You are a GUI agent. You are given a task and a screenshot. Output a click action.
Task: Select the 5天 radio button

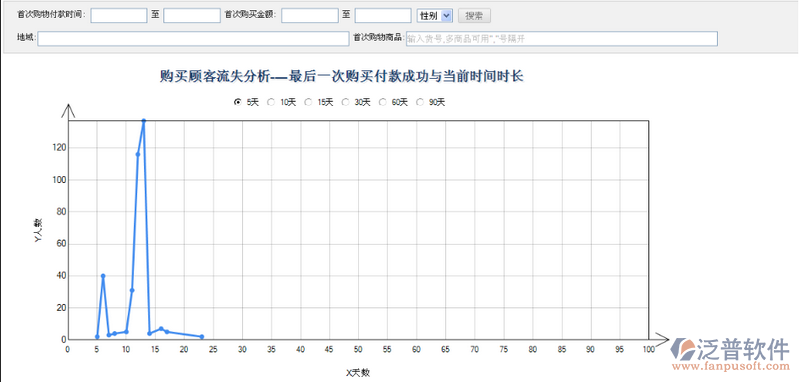tap(238, 102)
